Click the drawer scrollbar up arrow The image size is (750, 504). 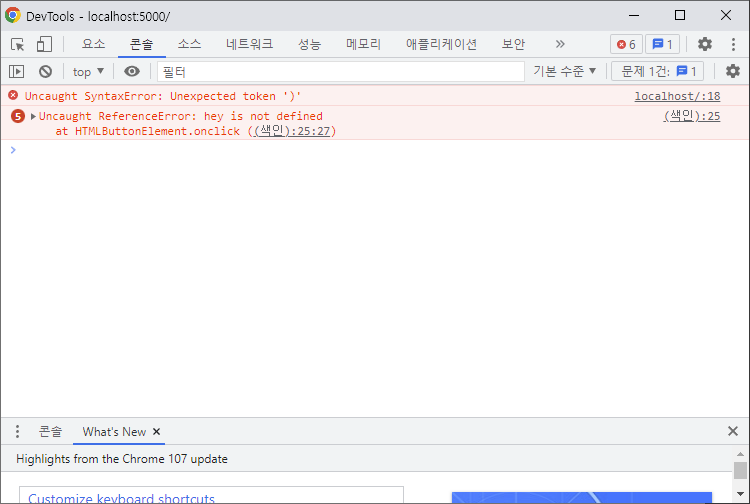point(740,454)
